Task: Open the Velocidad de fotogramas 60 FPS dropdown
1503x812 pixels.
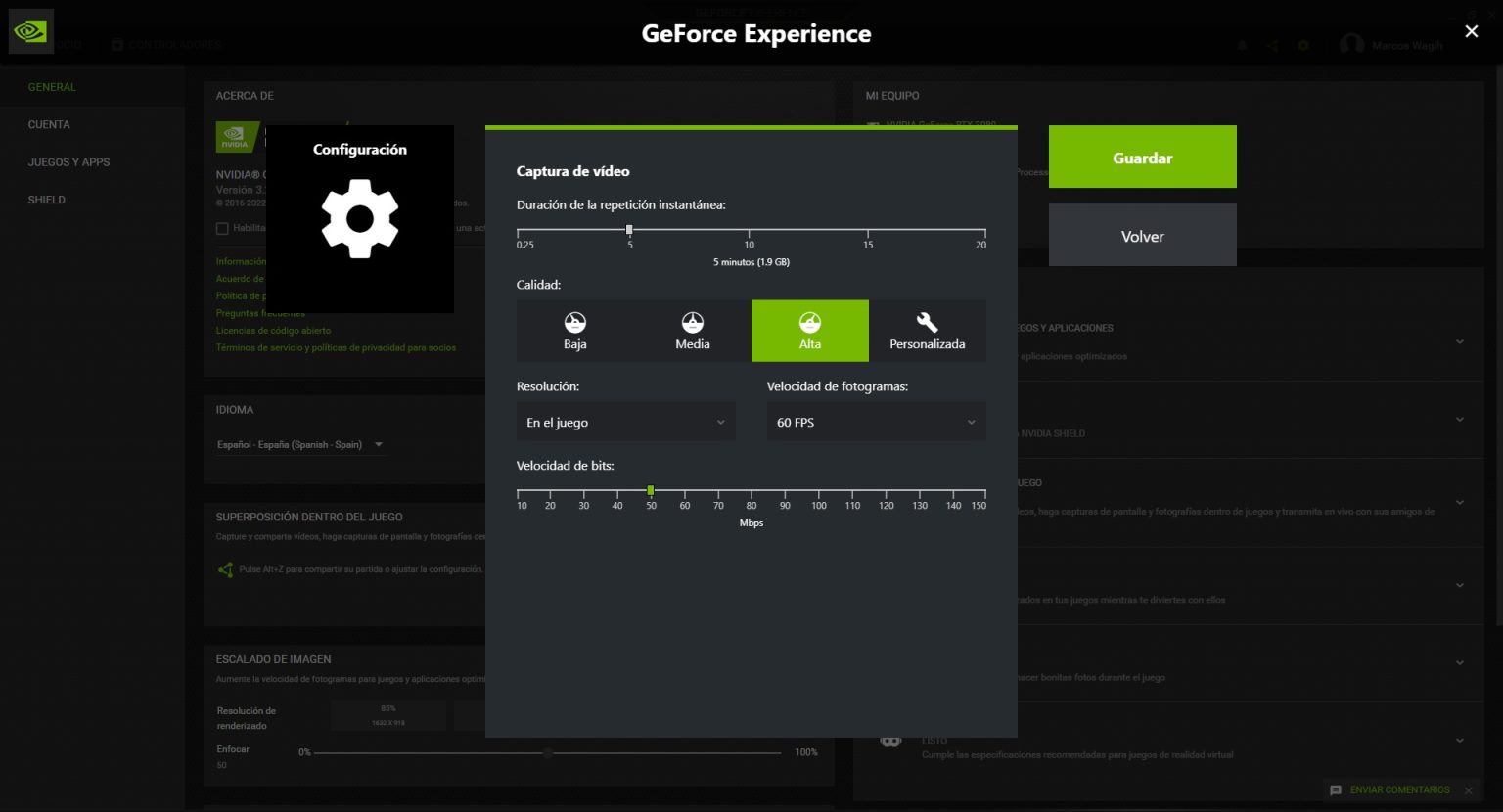Action: click(875, 422)
